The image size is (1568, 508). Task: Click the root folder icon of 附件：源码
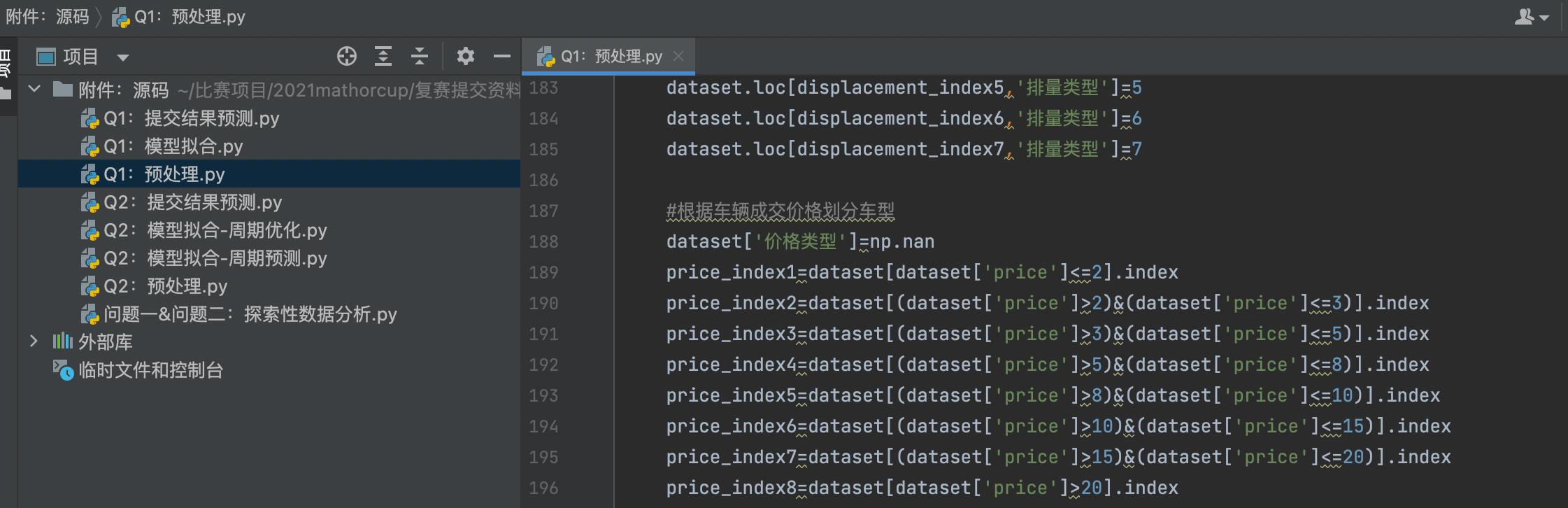[63, 89]
